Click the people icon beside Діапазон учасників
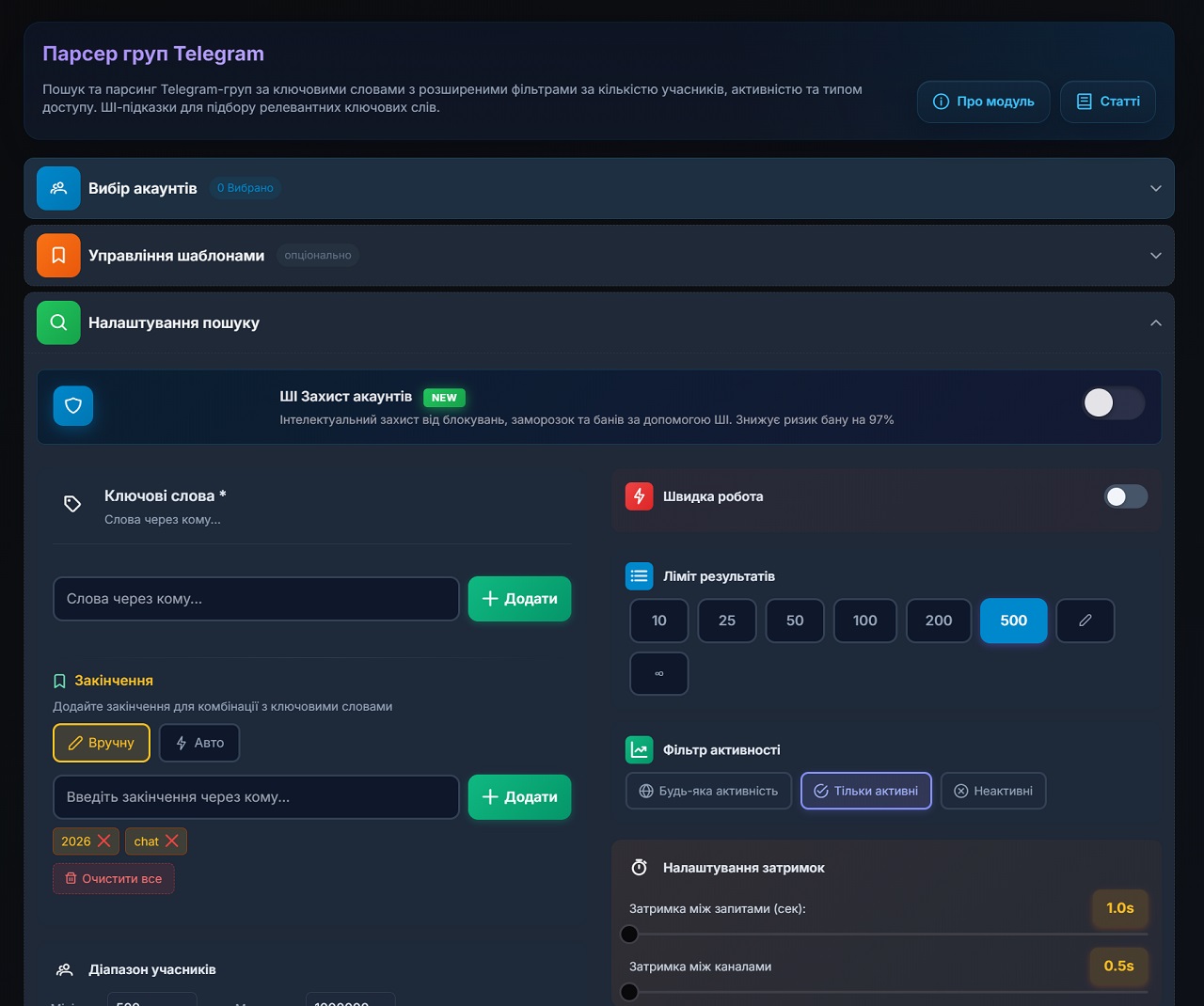The height and width of the screenshot is (1006, 1204). 65,969
